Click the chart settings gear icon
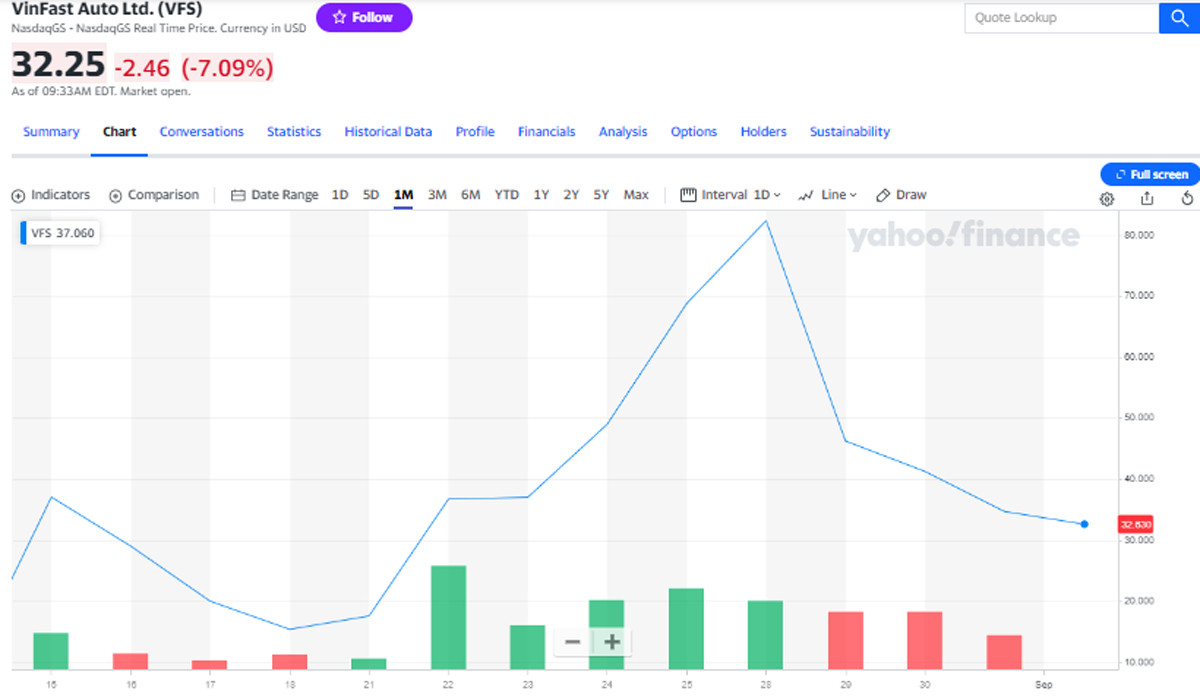Image resolution: width=1200 pixels, height=700 pixels. 1107,198
